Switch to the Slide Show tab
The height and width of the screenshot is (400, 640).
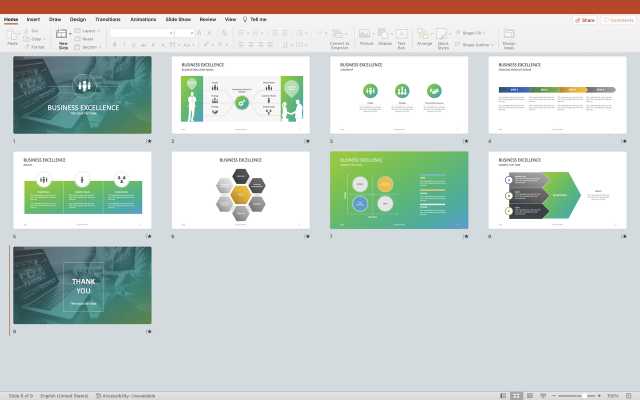pyautogui.click(x=178, y=19)
